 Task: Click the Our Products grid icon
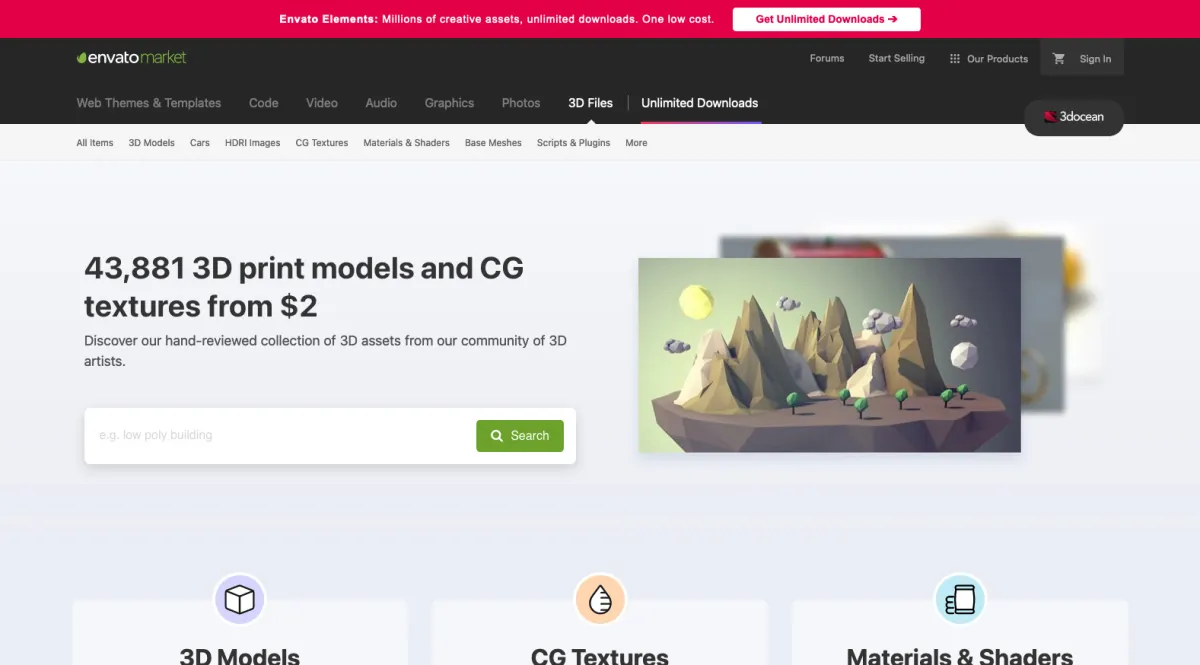point(955,59)
